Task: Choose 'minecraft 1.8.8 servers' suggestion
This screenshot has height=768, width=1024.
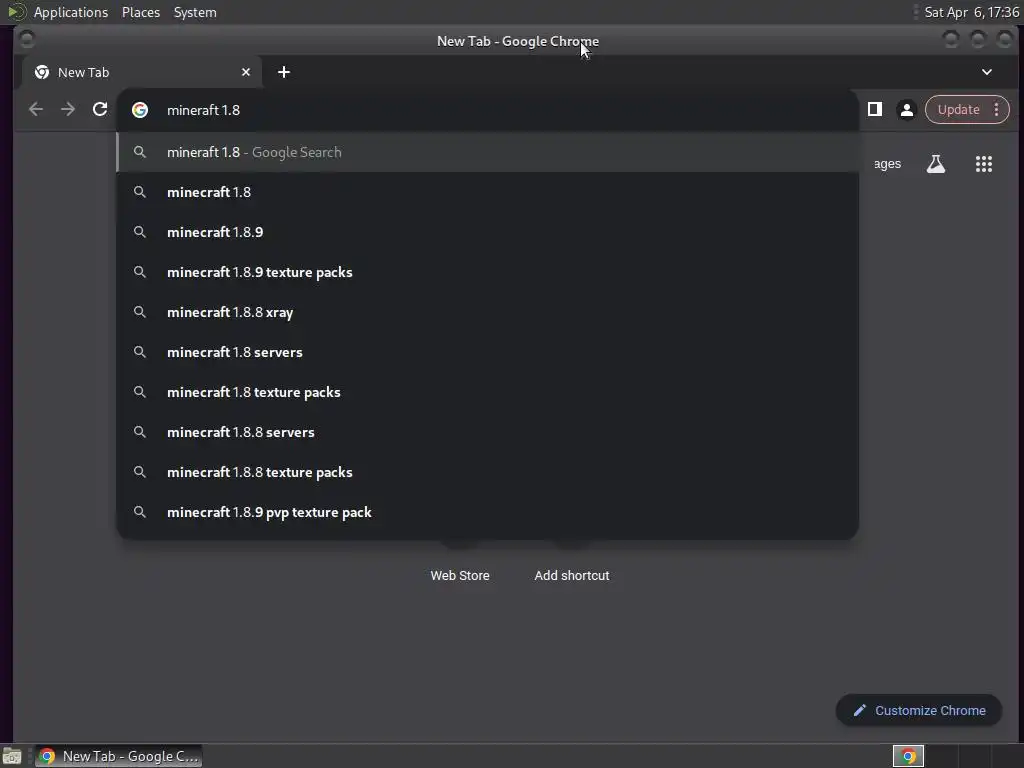Action: (x=488, y=432)
